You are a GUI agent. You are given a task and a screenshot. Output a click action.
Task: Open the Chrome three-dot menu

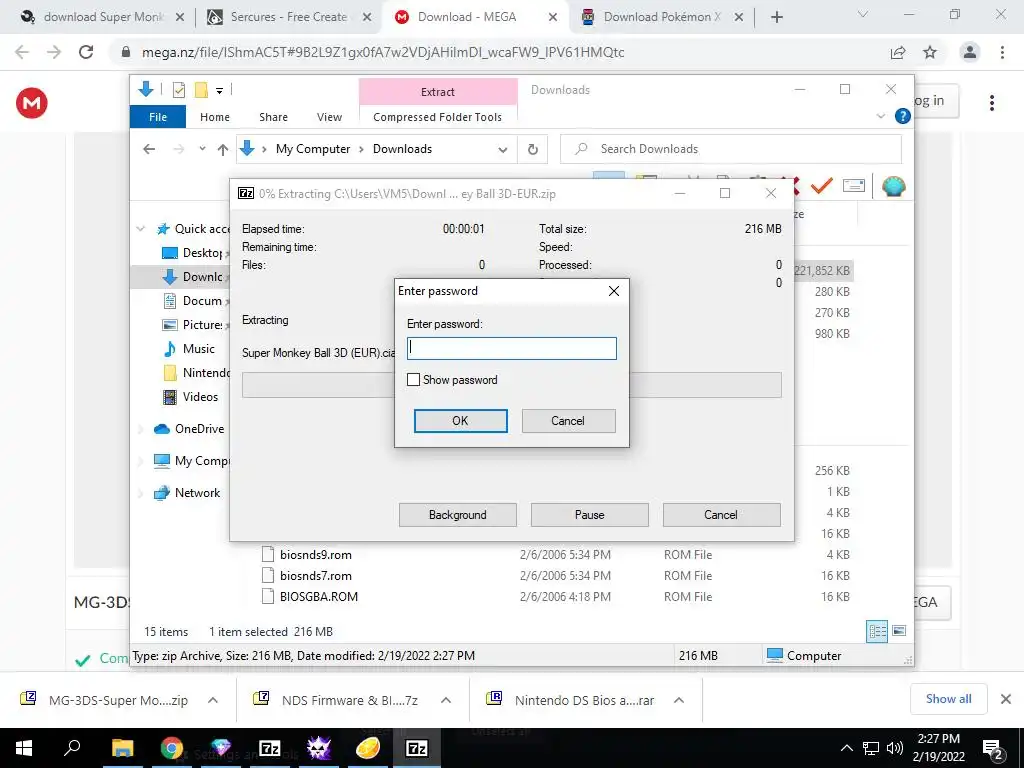pos(1002,52)
